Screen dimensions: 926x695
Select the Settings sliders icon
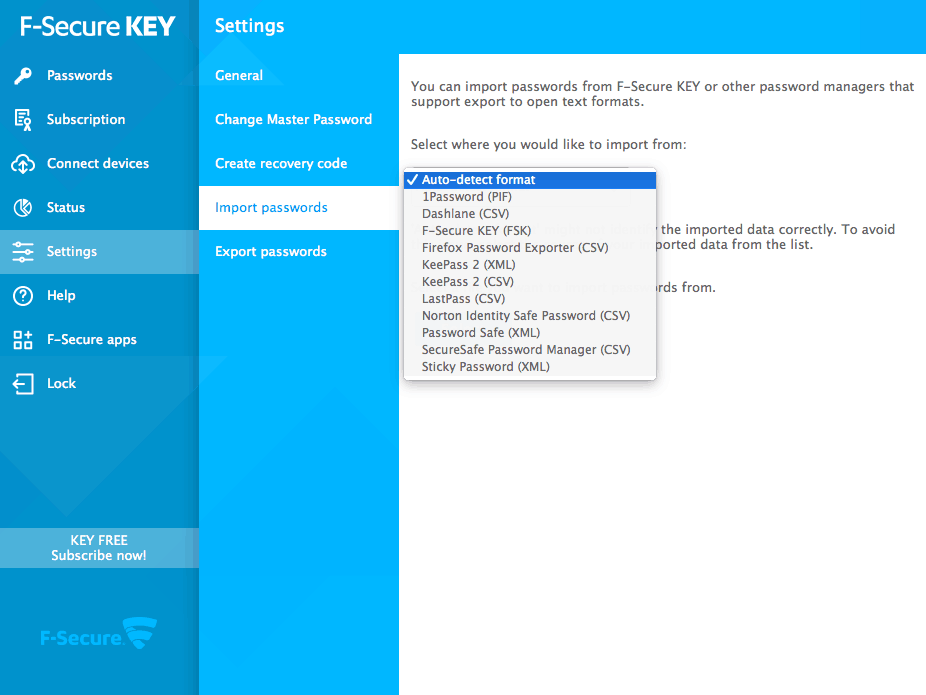(22, 251)
